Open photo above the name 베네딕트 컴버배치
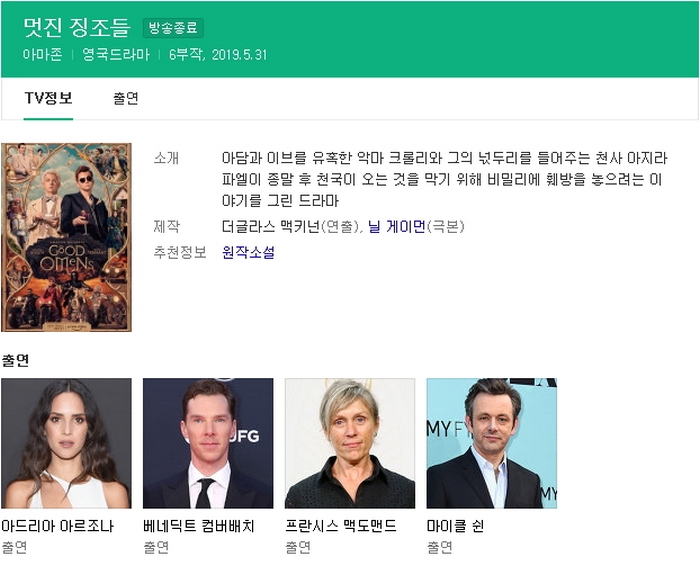This screenshot has height=566, width=700. click(x=208, y=443)
